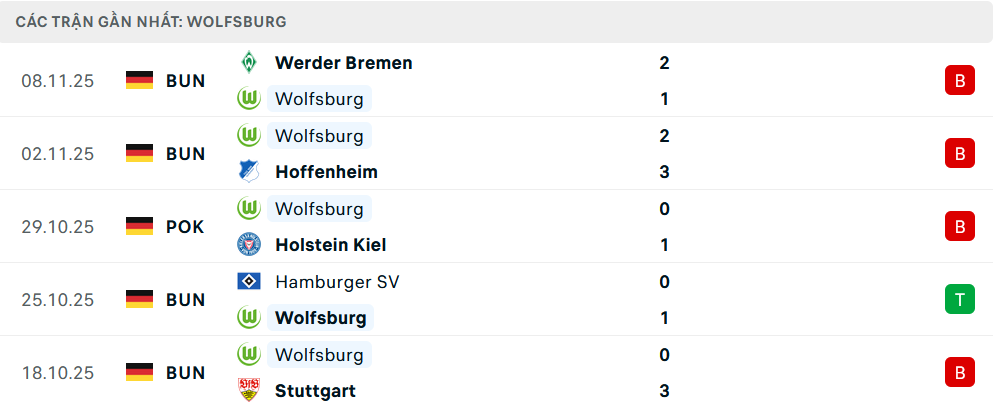Click the Stuttgart club crest
This screenshot has height=407, width=997.
(x=248, y=391)
